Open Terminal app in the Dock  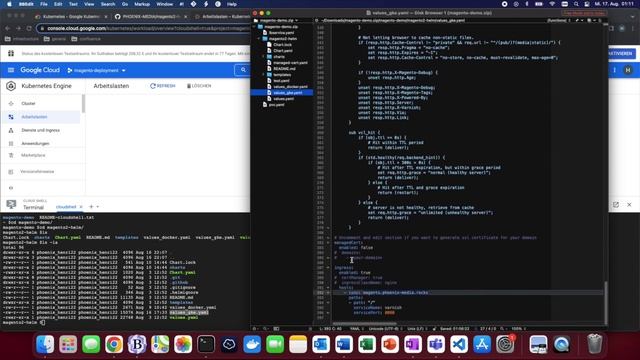click(x=206, y=344)
